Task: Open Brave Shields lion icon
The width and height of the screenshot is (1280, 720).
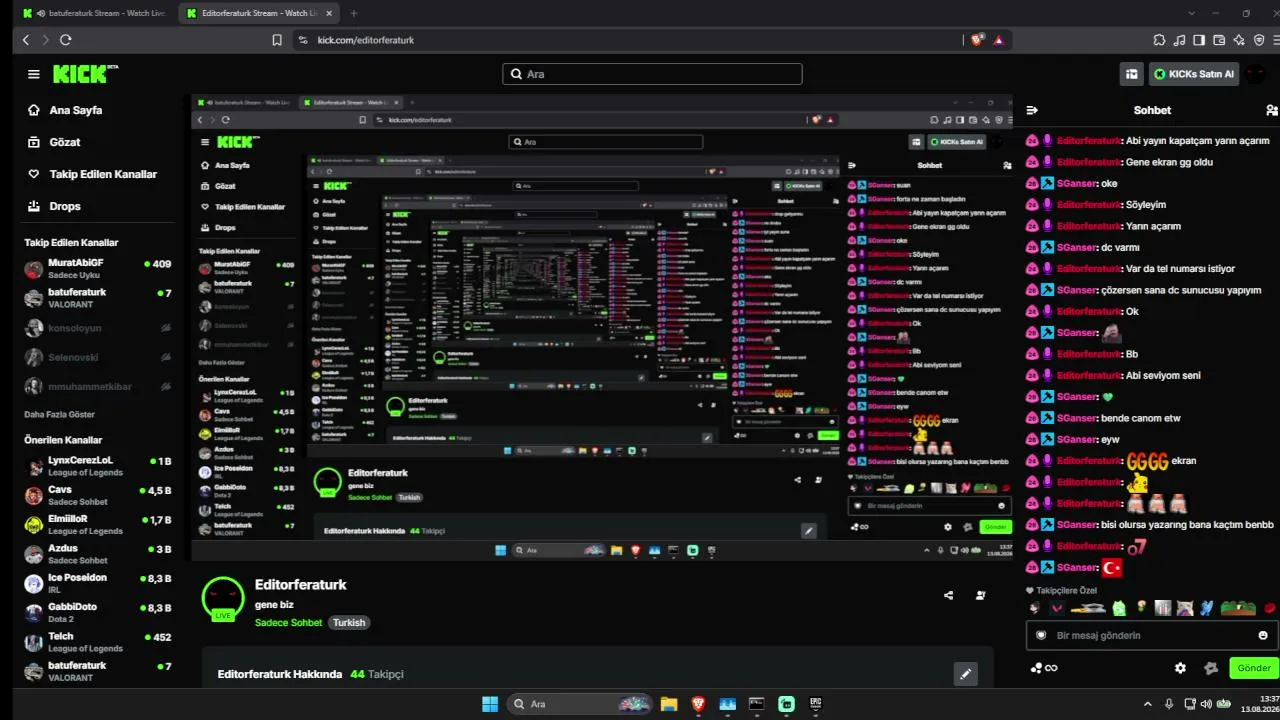Action: pos(977,40)
